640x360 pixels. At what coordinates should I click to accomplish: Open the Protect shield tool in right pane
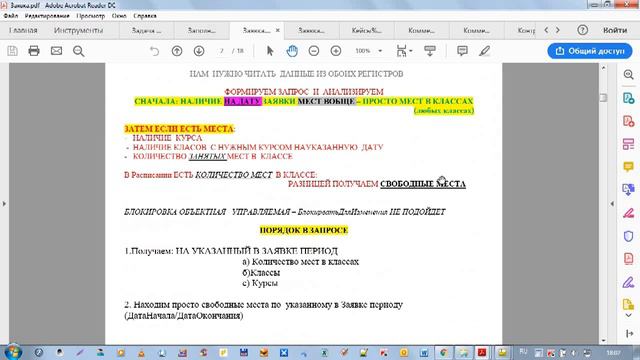[x=629, y=236]
